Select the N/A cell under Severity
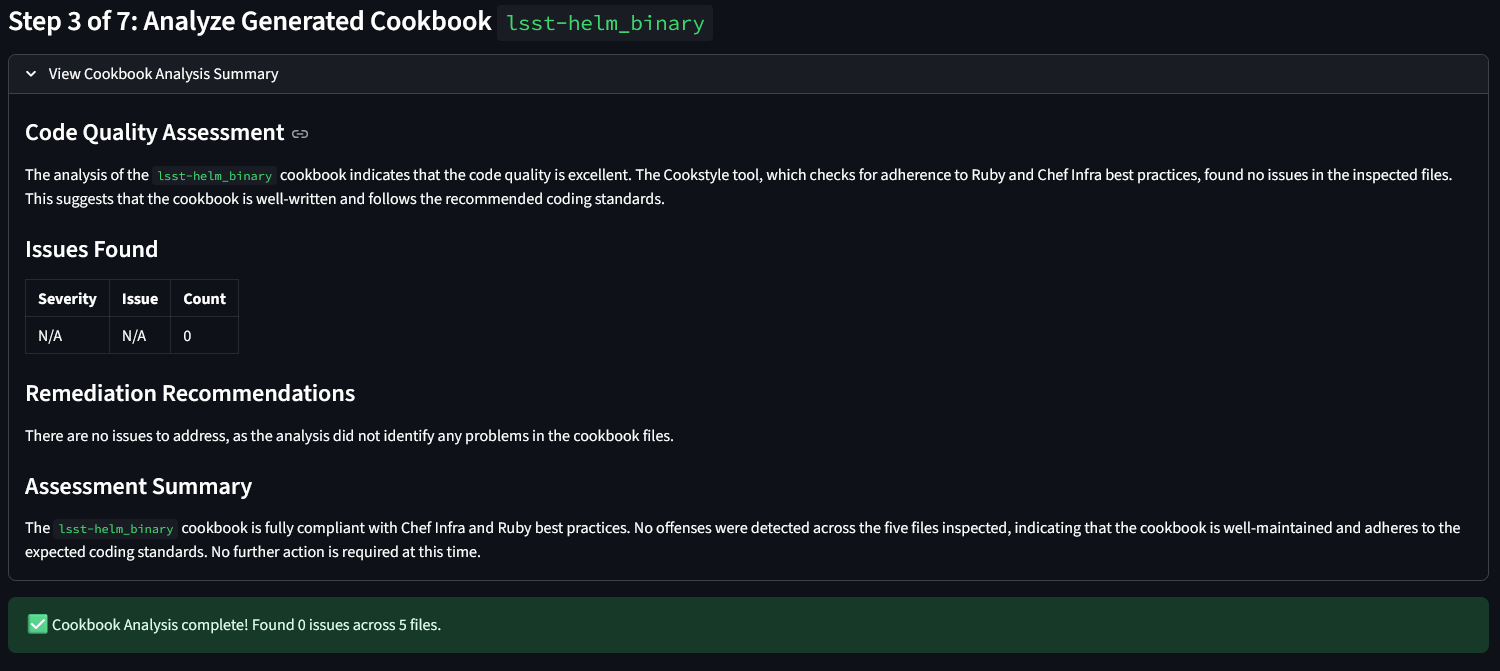The width and height of the screenshot is (1500, 671). coord(50,336)
